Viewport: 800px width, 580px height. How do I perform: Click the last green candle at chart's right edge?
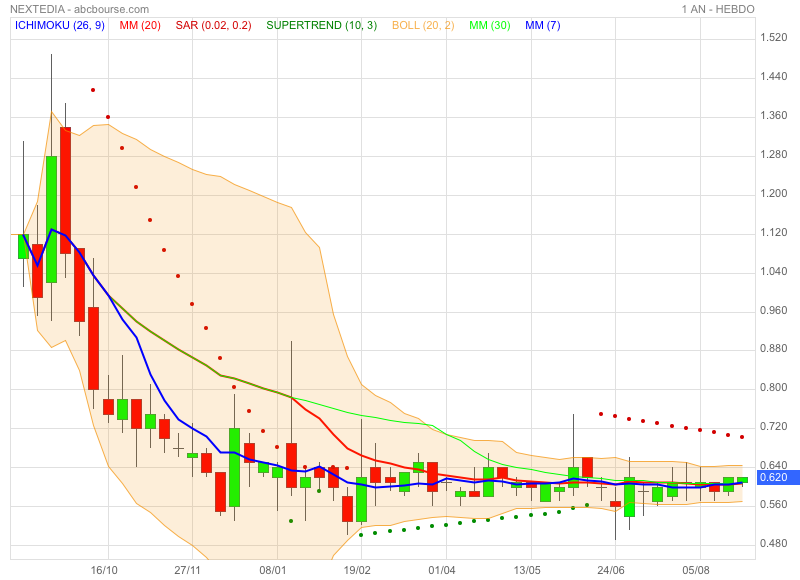pos(742,480)
